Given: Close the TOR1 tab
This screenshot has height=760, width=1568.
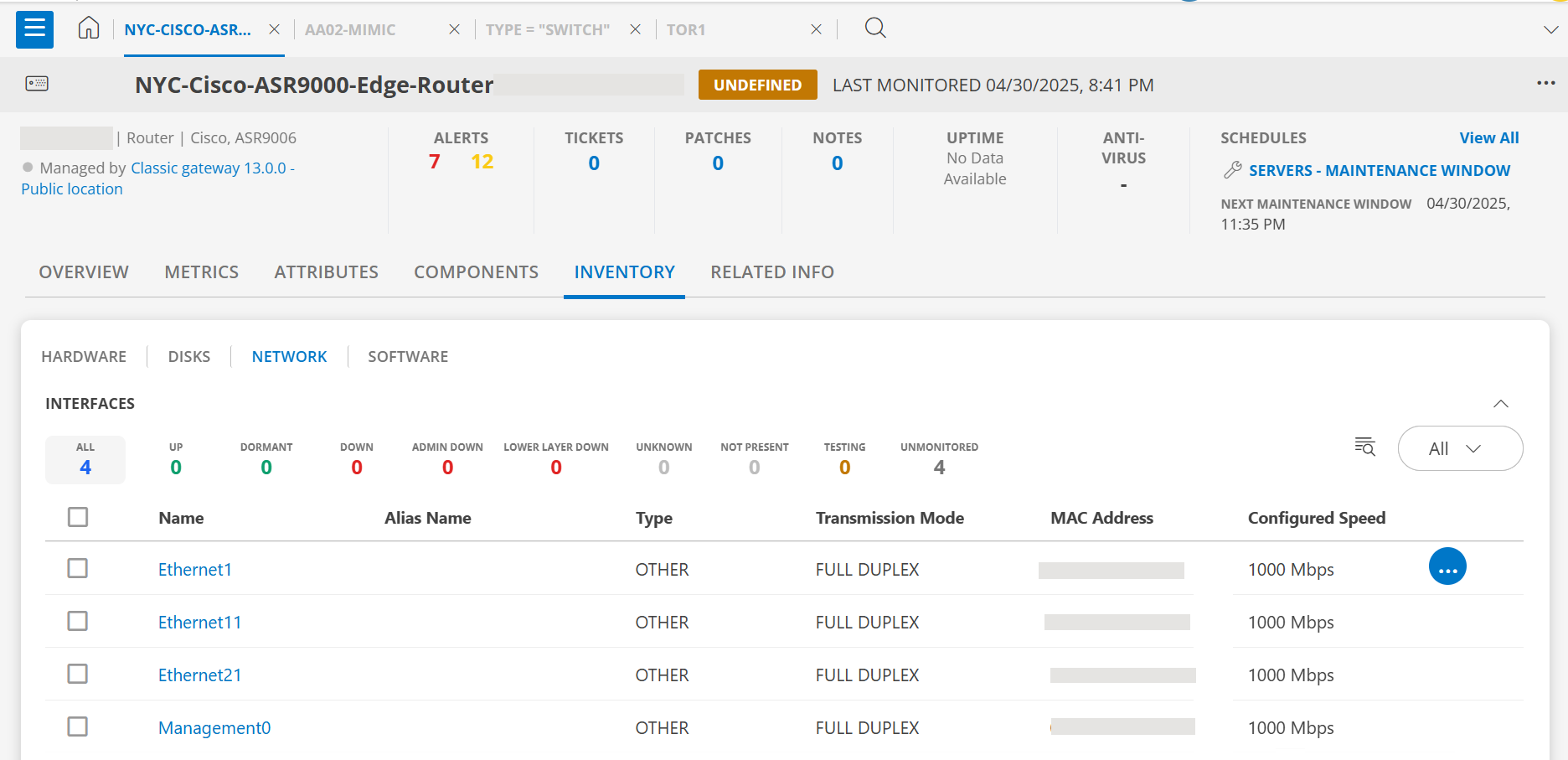Looking at the screenshot, I should click(x=816, y=29).
